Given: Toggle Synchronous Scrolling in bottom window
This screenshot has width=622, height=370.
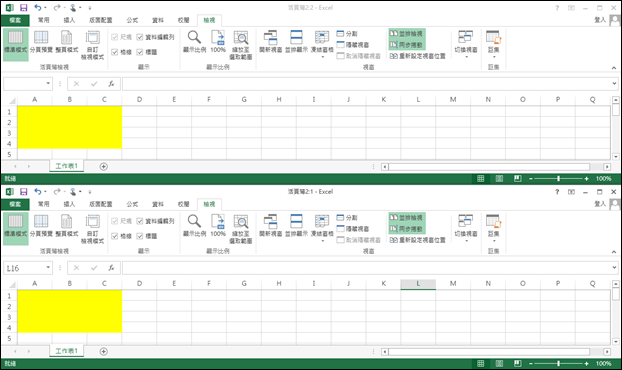Looking at the screenshot, I should click(x=407, y=229).
